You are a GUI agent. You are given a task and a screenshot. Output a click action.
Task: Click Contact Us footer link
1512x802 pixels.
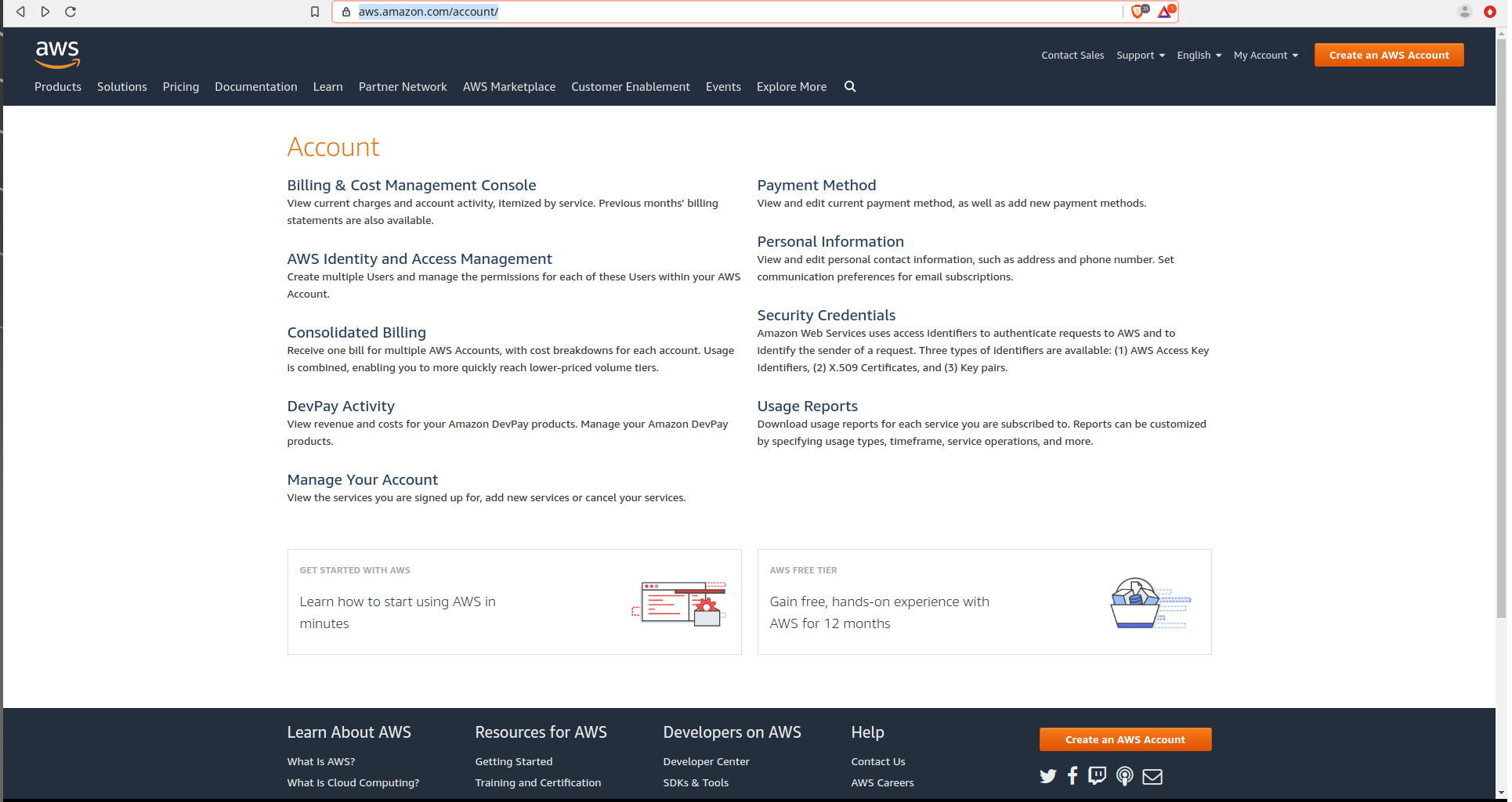click(877, 761)
